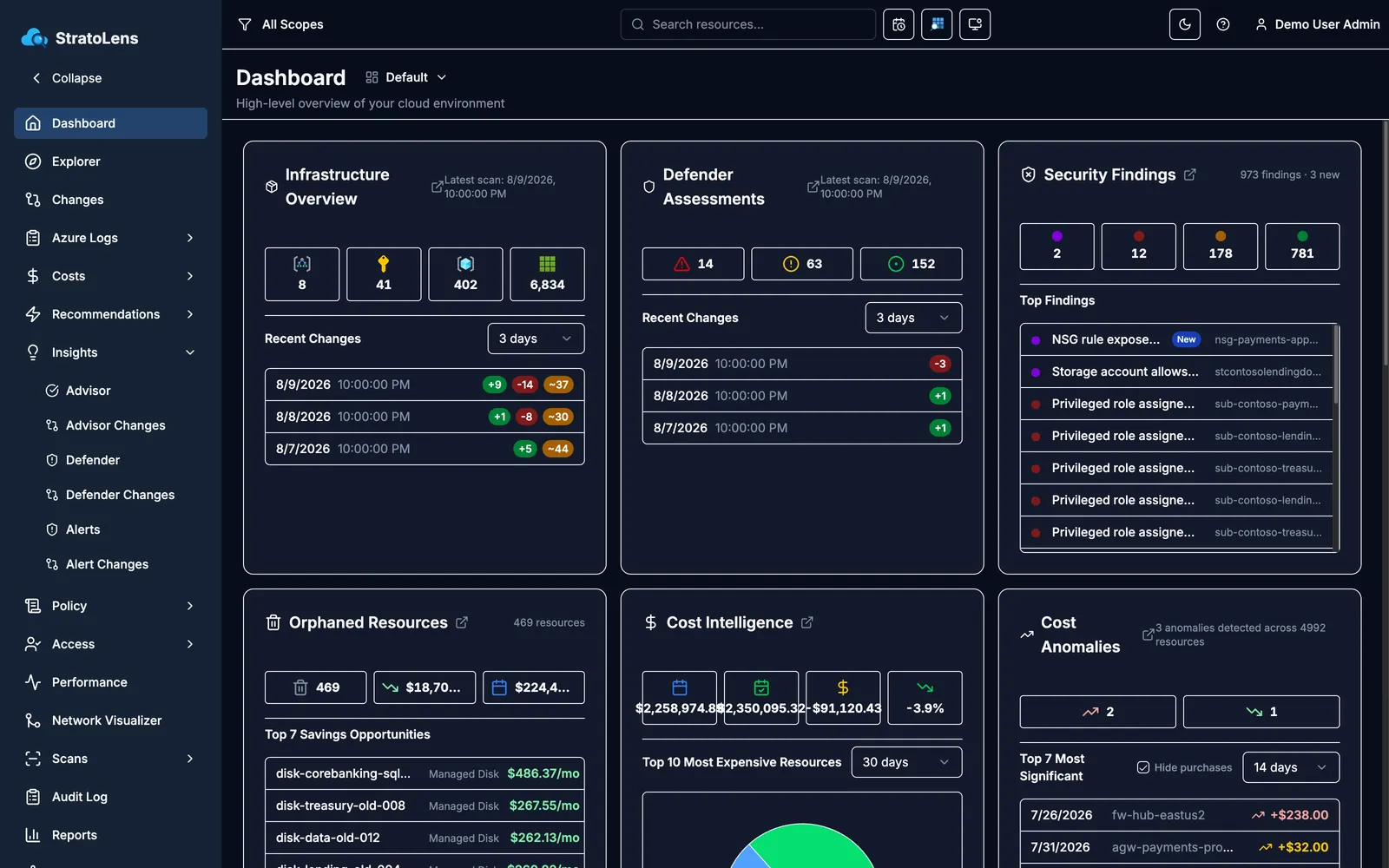Open Changes in sidebar
The width and height of the screenshot is (1389, 868).
pyautogui.click(x=110, y=200)
